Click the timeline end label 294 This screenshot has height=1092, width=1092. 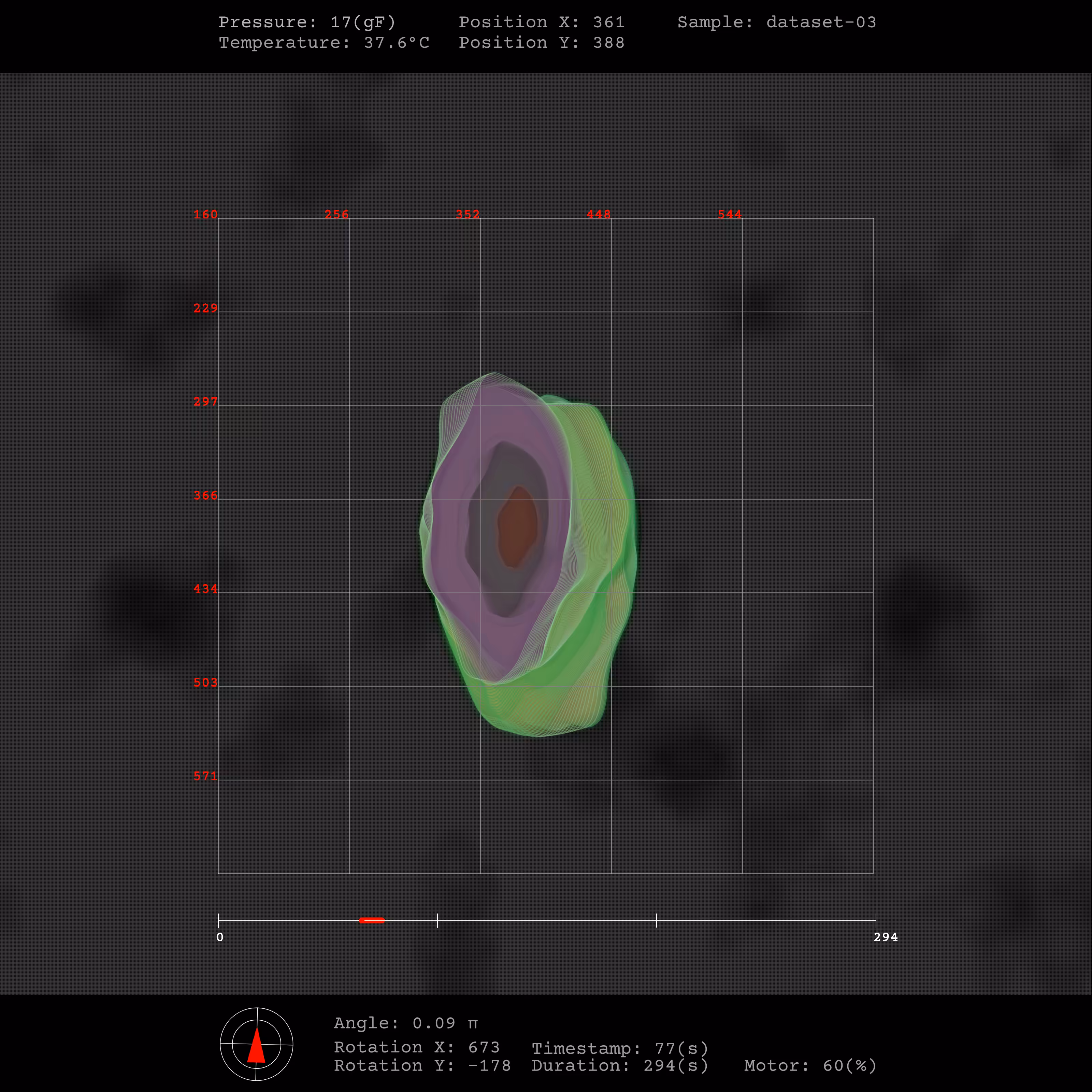click(886, 937)
